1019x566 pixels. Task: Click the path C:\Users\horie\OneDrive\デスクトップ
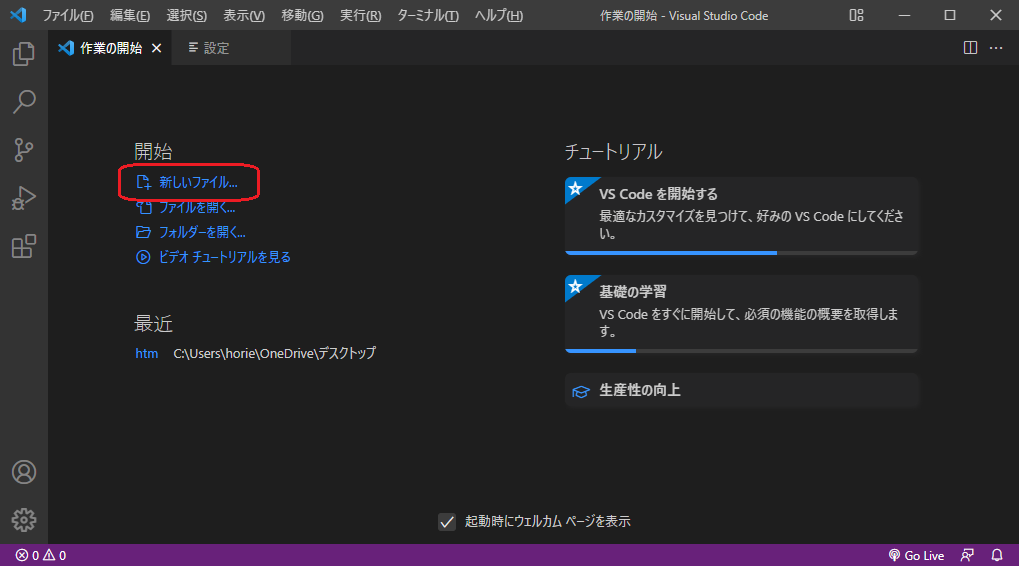[x=274, y=354]
